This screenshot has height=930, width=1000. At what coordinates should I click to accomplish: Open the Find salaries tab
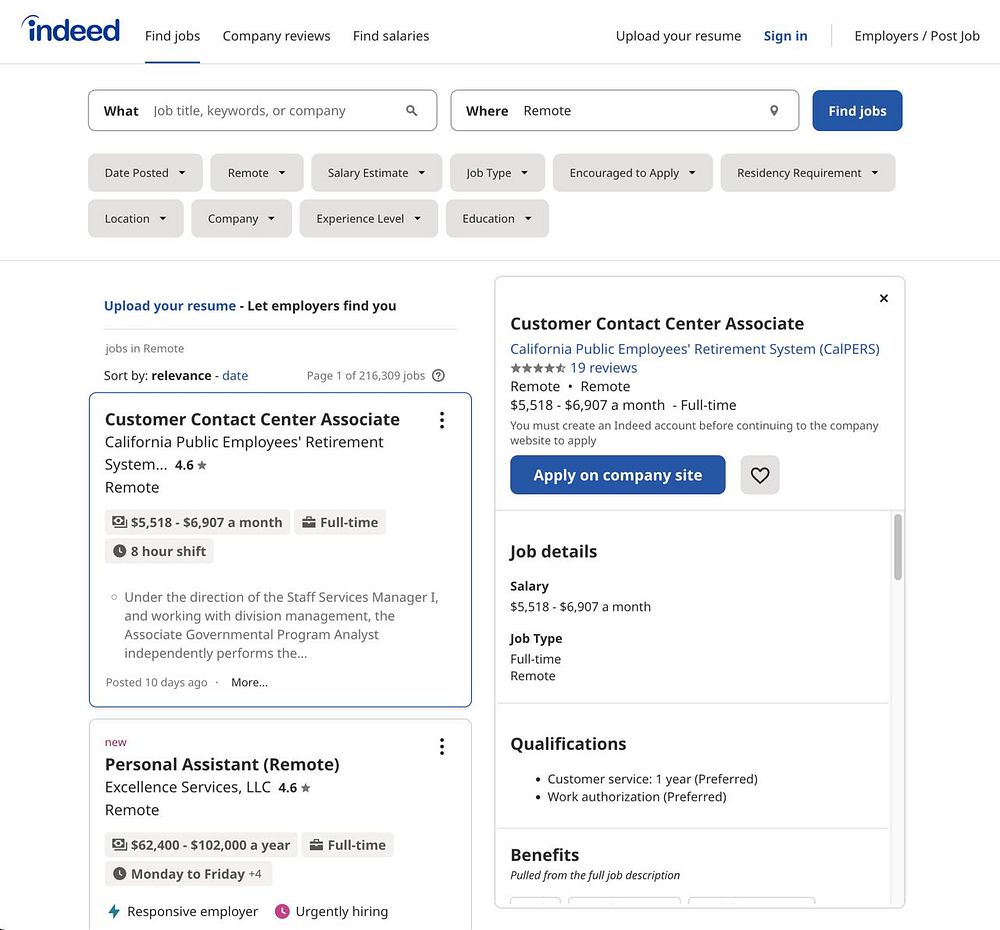pos(391,36)
